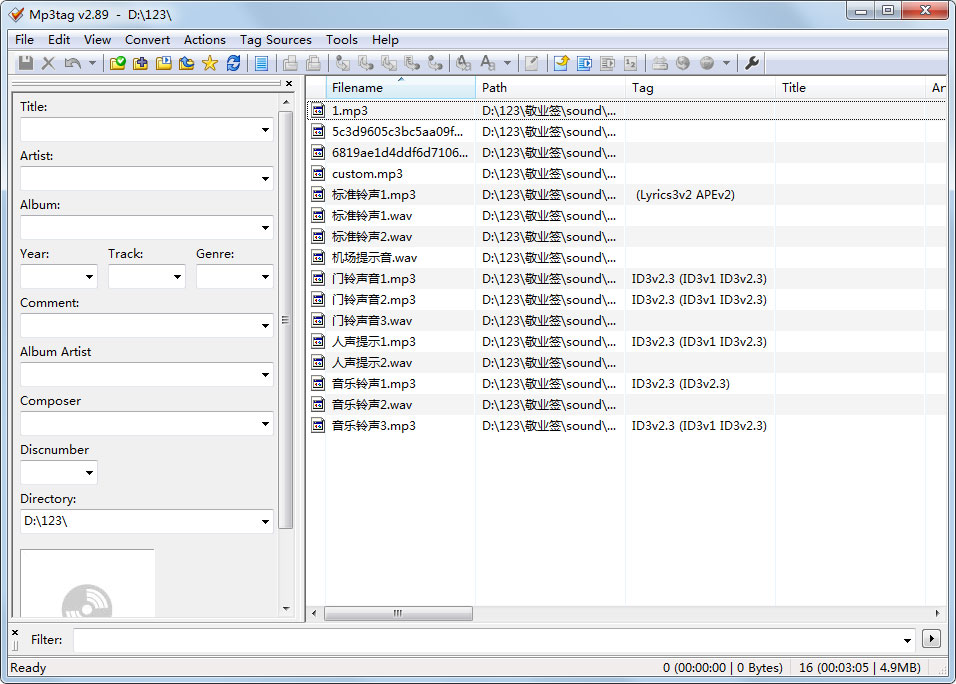Click the playlist from selected files icon
Image resolution: width=956 pixels, height=684 pixels.
tap(607, 63)
